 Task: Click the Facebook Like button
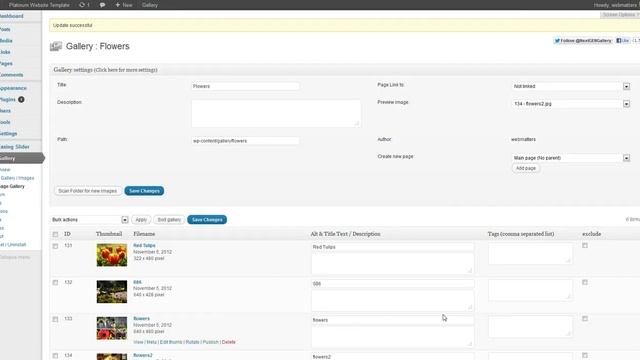tap(622, 41)
